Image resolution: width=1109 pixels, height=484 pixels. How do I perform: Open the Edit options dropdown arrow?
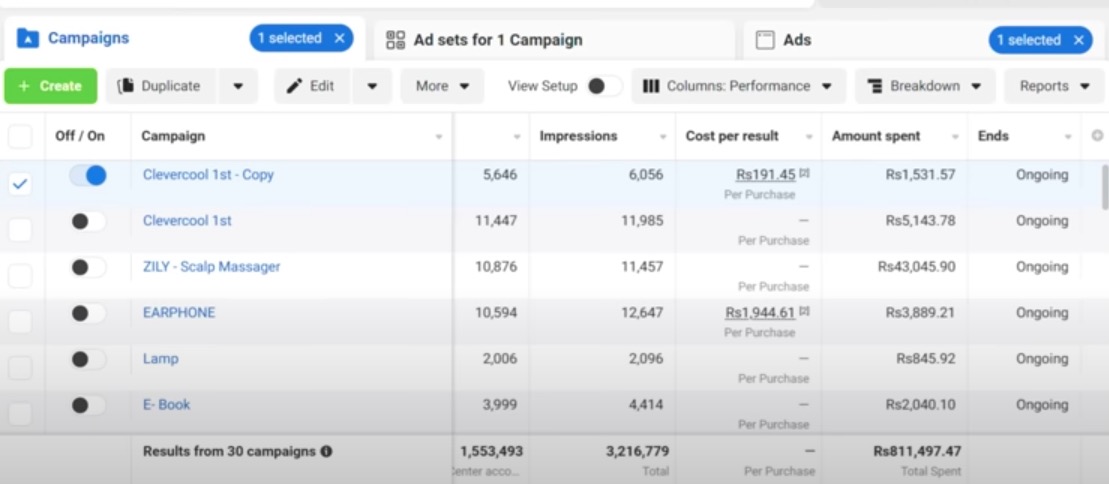pyautogui.click(x=372, y=86)
